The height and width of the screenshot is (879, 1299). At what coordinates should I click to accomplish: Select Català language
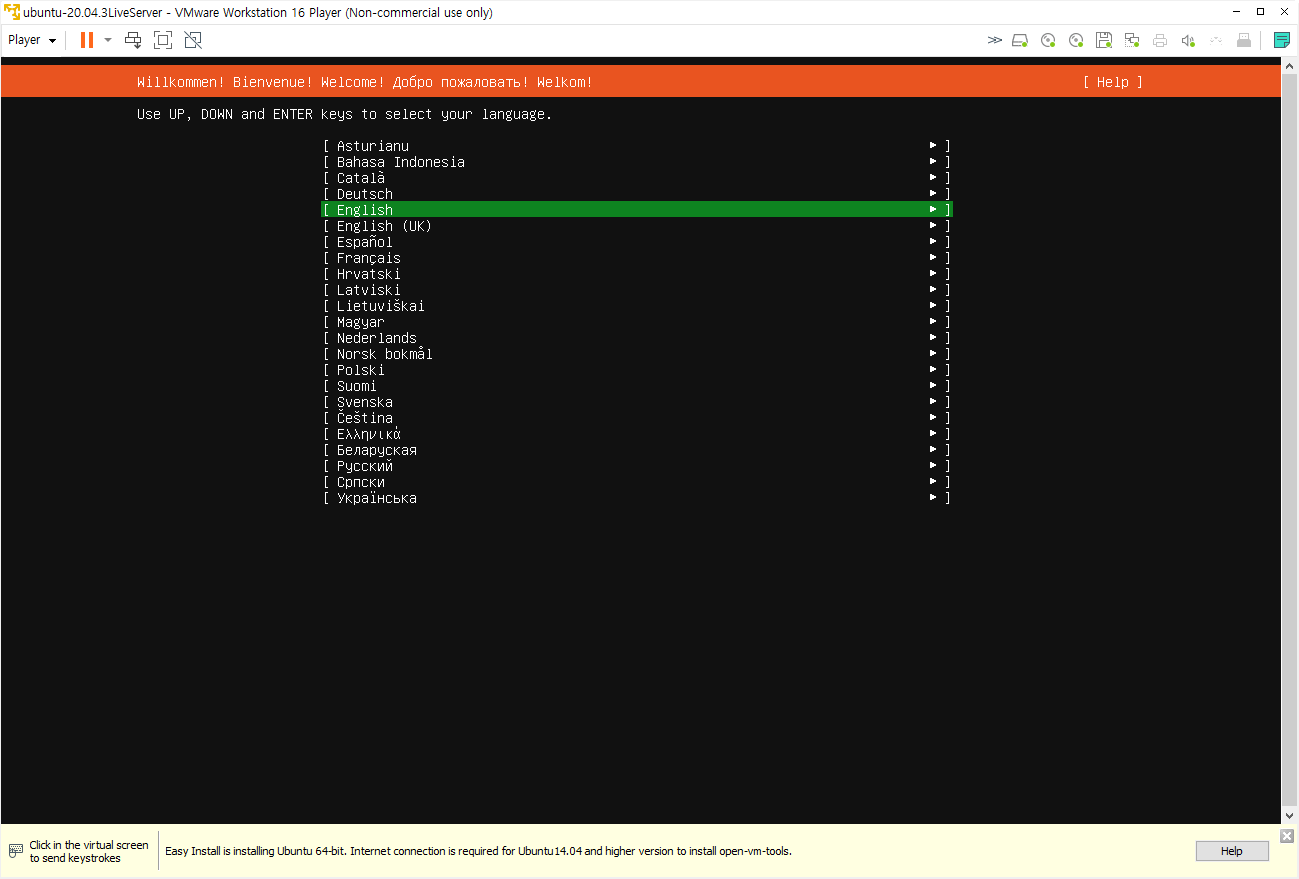pos(637,178)
